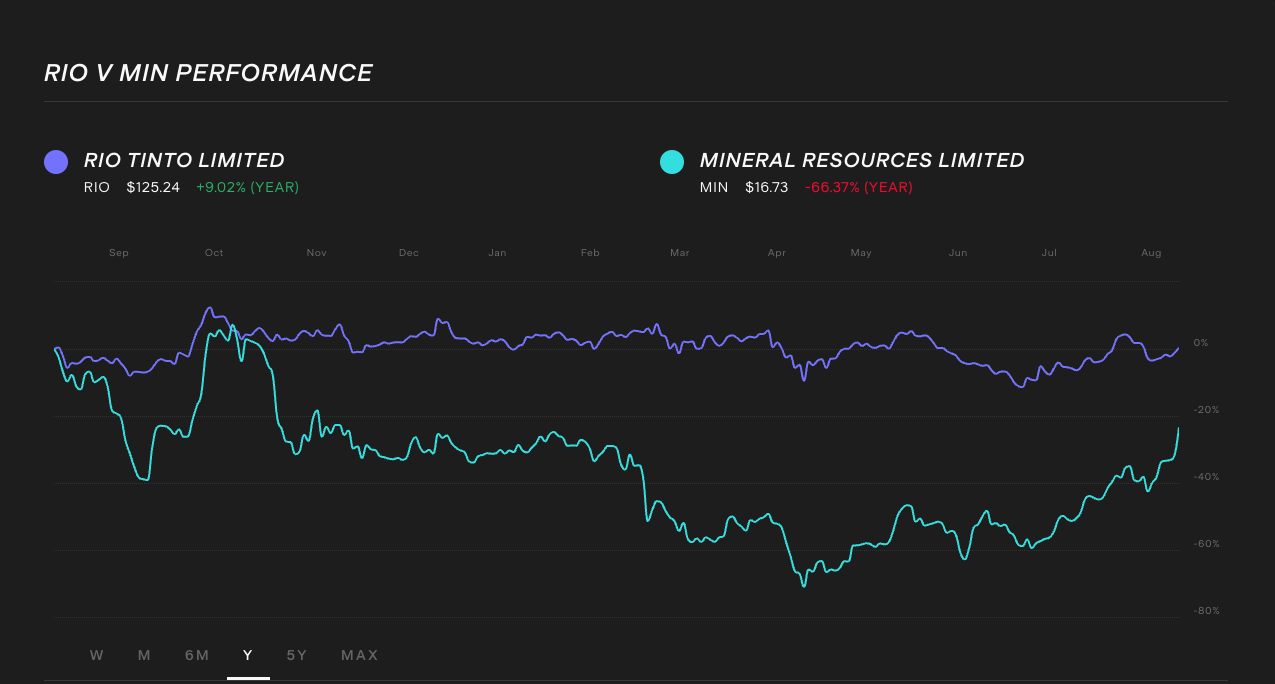The width and height of the screenshot is (1275, 684).
Task: Click the RIO ticker label
Action: pyautogui.click(x=96, y=187)
